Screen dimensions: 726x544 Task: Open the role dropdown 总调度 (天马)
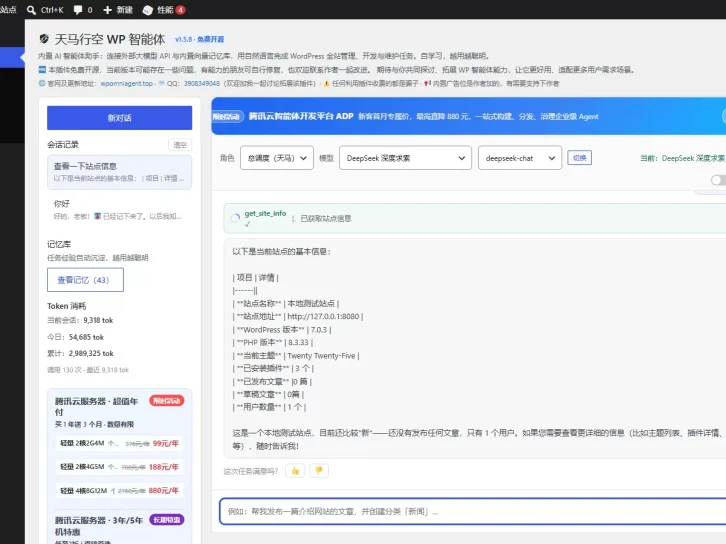coord(277,158)
